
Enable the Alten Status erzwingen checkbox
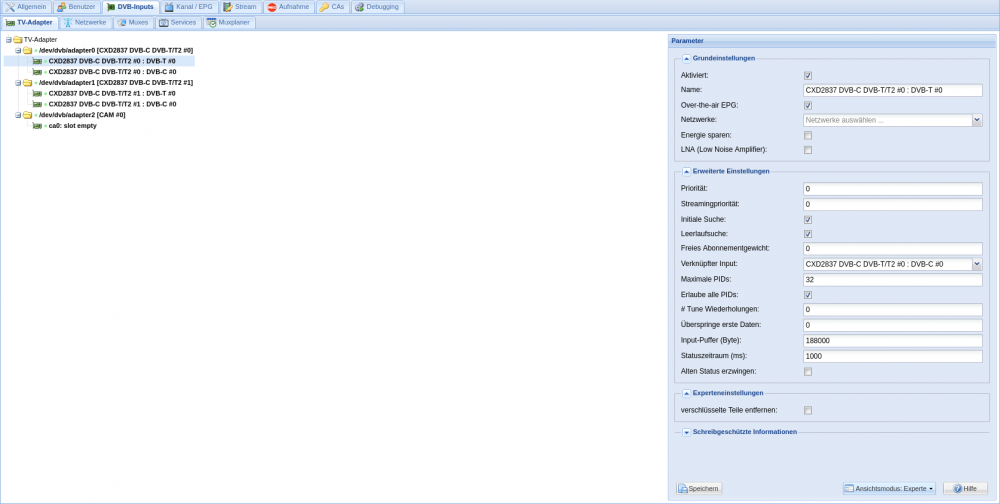(808, 371)
